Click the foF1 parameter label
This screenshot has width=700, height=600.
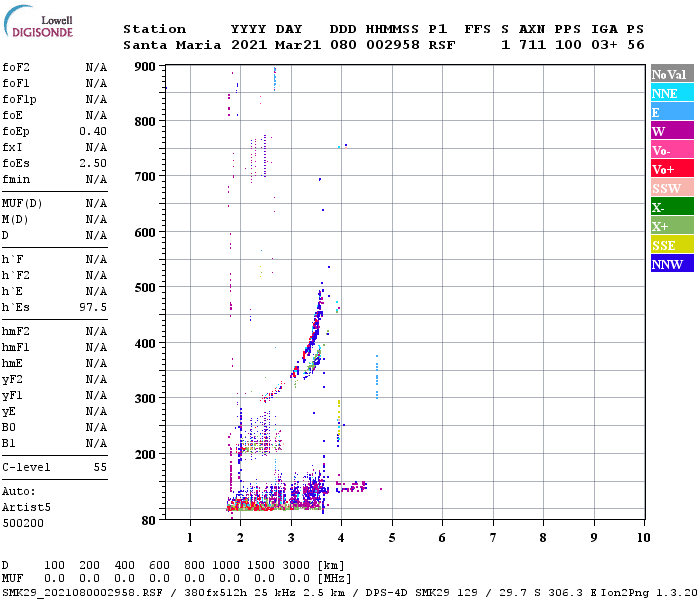tap(16, 83)
